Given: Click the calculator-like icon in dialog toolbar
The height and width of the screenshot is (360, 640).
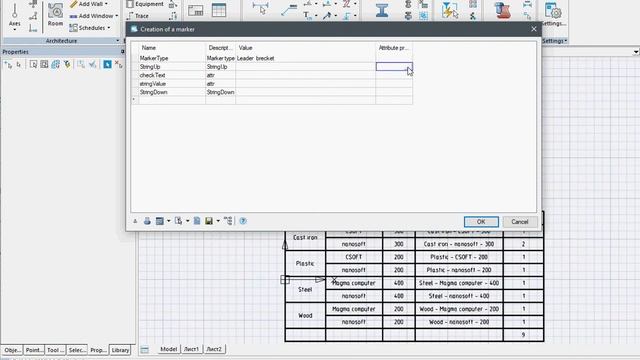Looking at the screenshot, I should [x=160, y=221].
